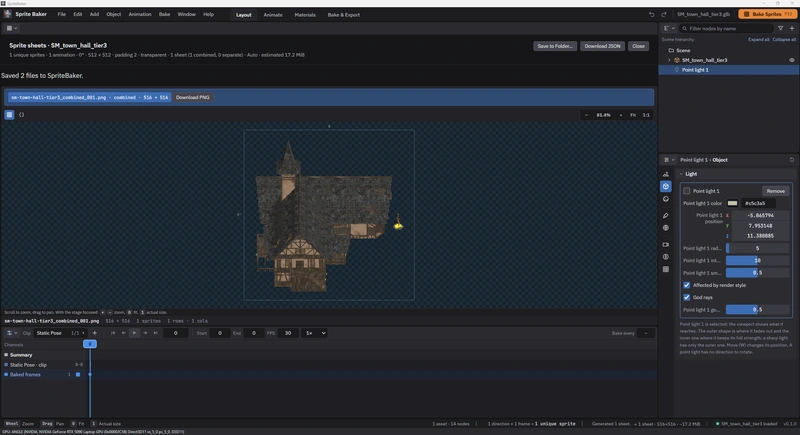Image resolution: width=800 pixels, height=435 pixels.
Task: Open the transform properties tab icon
Action: (x=666, y=174)
